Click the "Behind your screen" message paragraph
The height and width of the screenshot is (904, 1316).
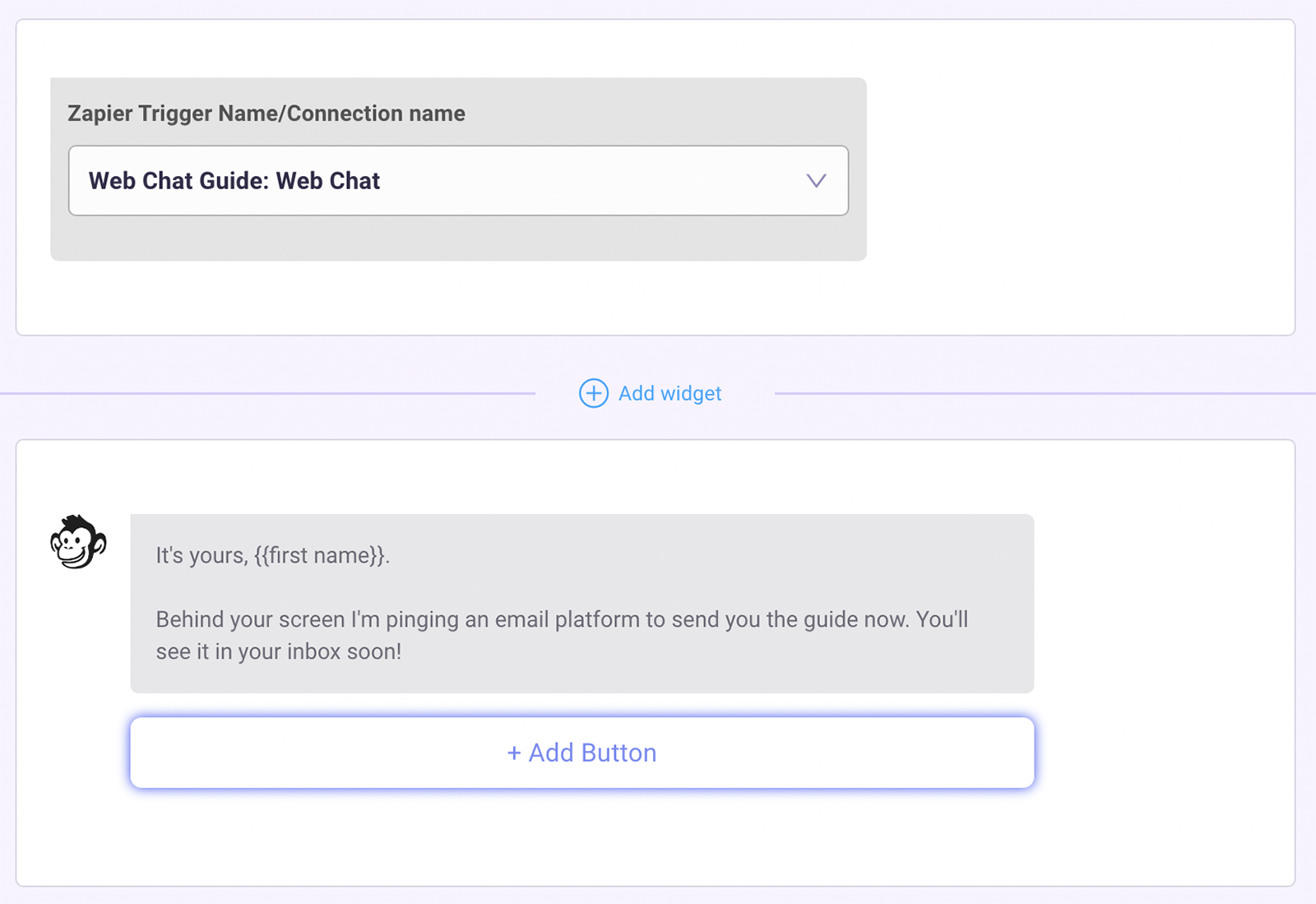pos(562,619)
